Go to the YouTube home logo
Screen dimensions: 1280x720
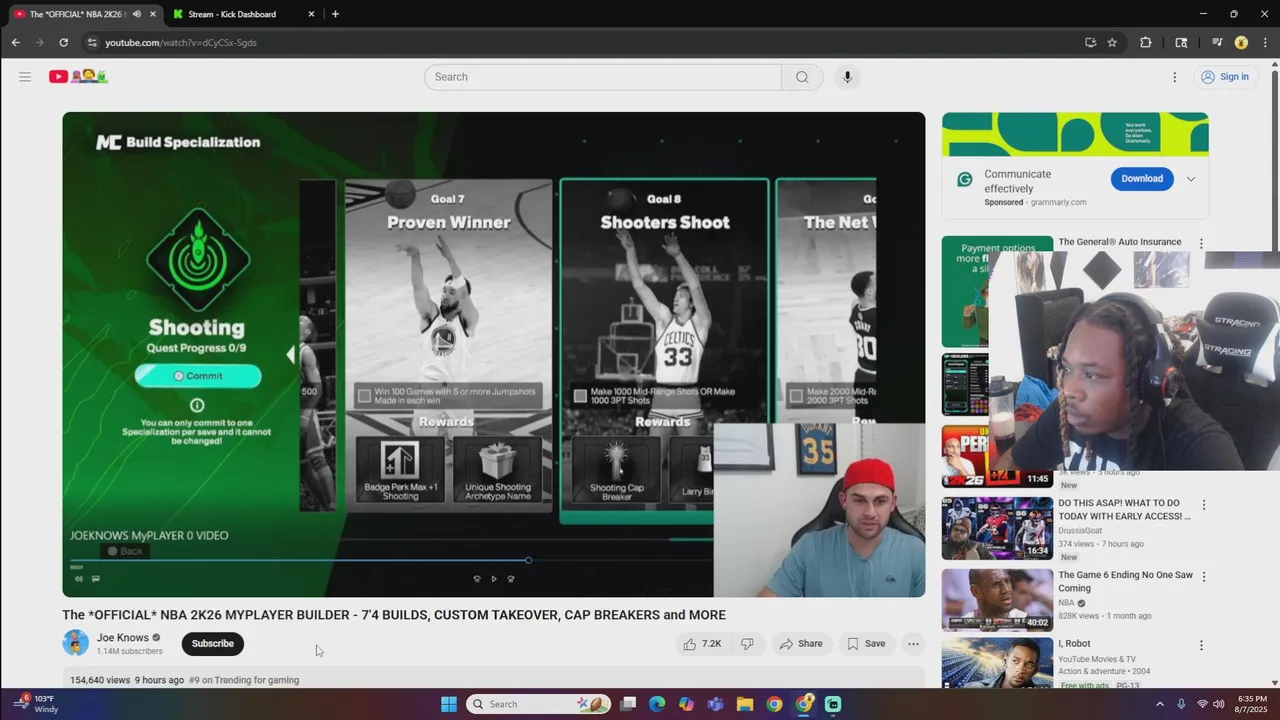click(x=78, y=77)
